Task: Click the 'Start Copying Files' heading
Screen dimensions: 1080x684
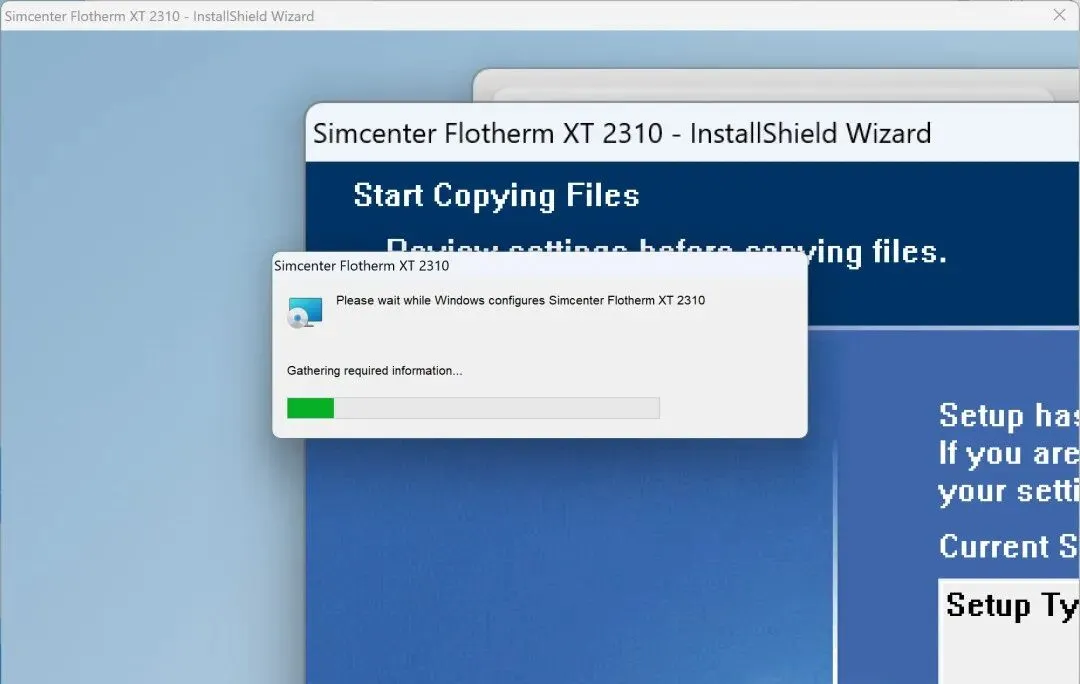Action: coord(496,196)
